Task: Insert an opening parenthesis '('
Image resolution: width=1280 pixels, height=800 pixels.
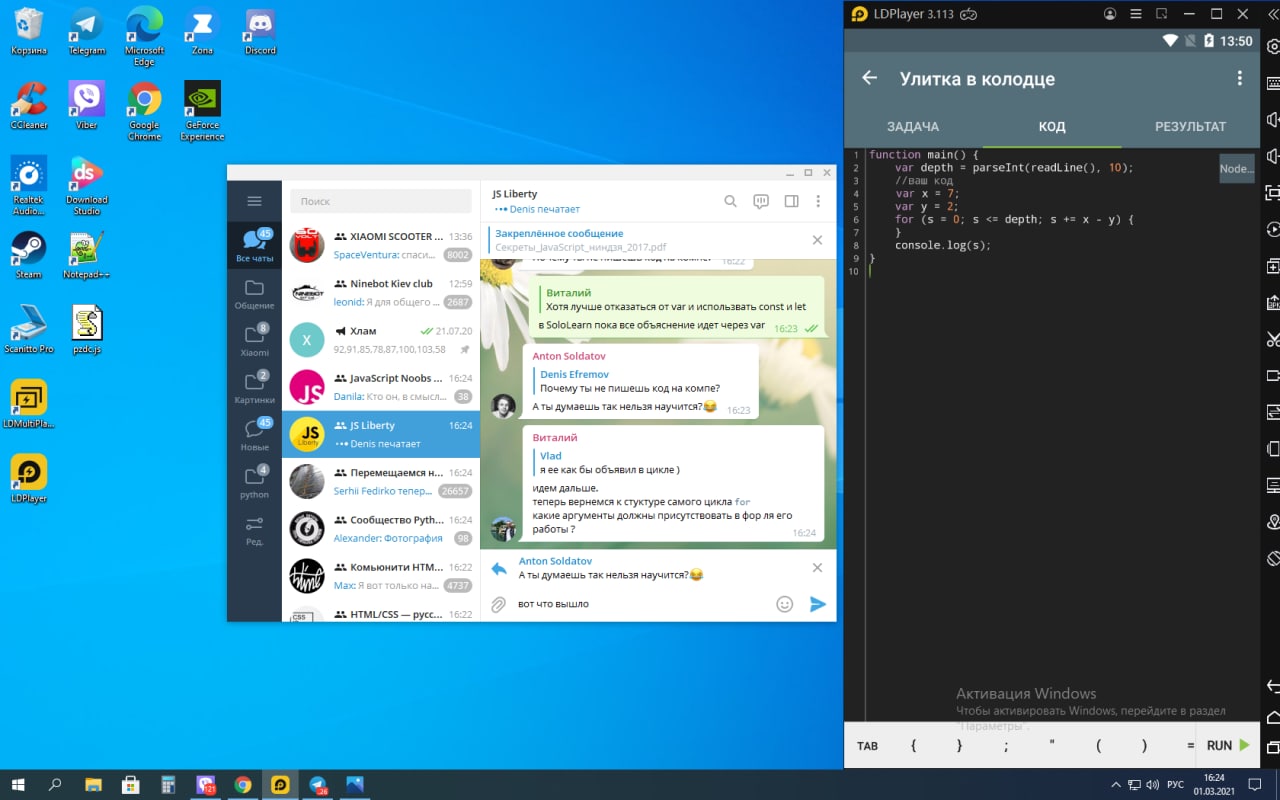Action: pyautogui.click(x=1098, y=745)
